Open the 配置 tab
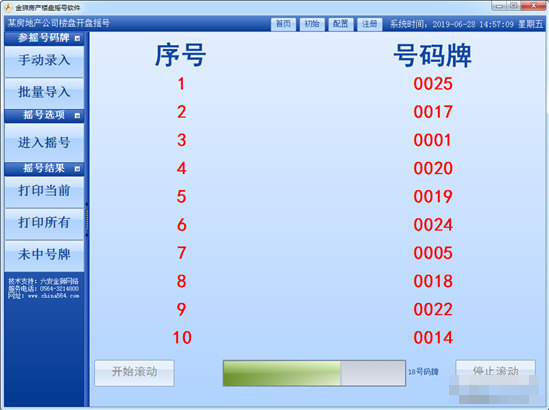 point(341,24)
